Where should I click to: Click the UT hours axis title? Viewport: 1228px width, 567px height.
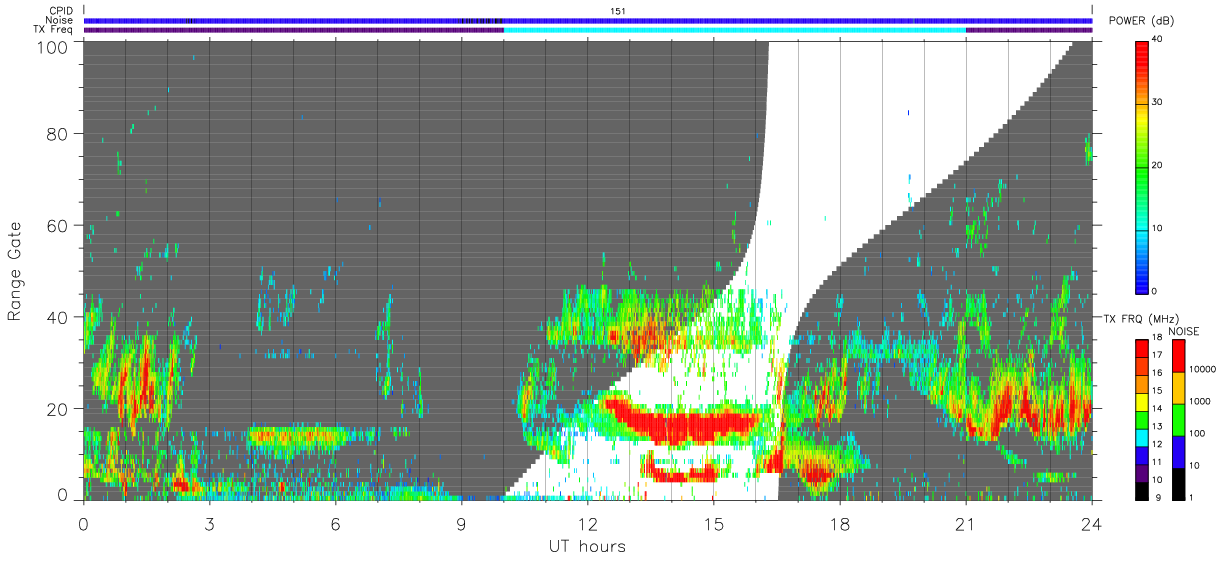coord(587,546)
